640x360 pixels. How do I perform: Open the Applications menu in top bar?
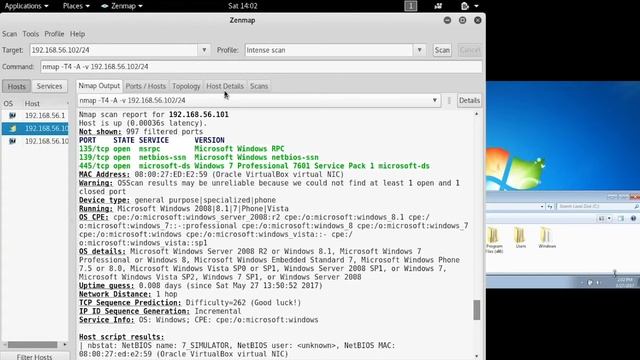pos(26,6)
